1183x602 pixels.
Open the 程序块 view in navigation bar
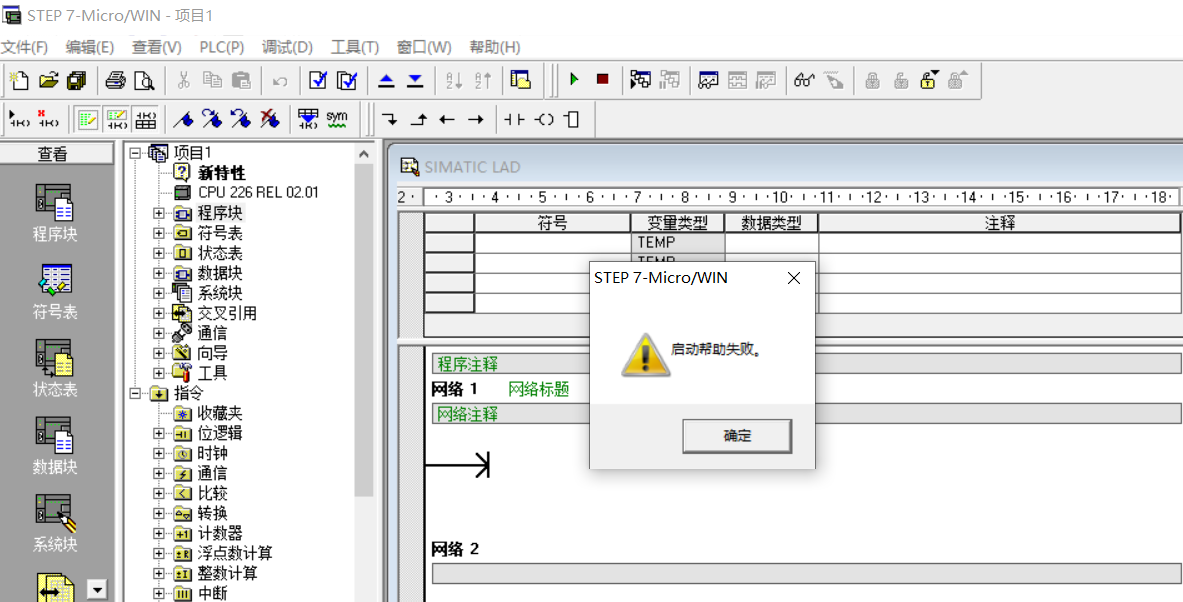(54, 213)
